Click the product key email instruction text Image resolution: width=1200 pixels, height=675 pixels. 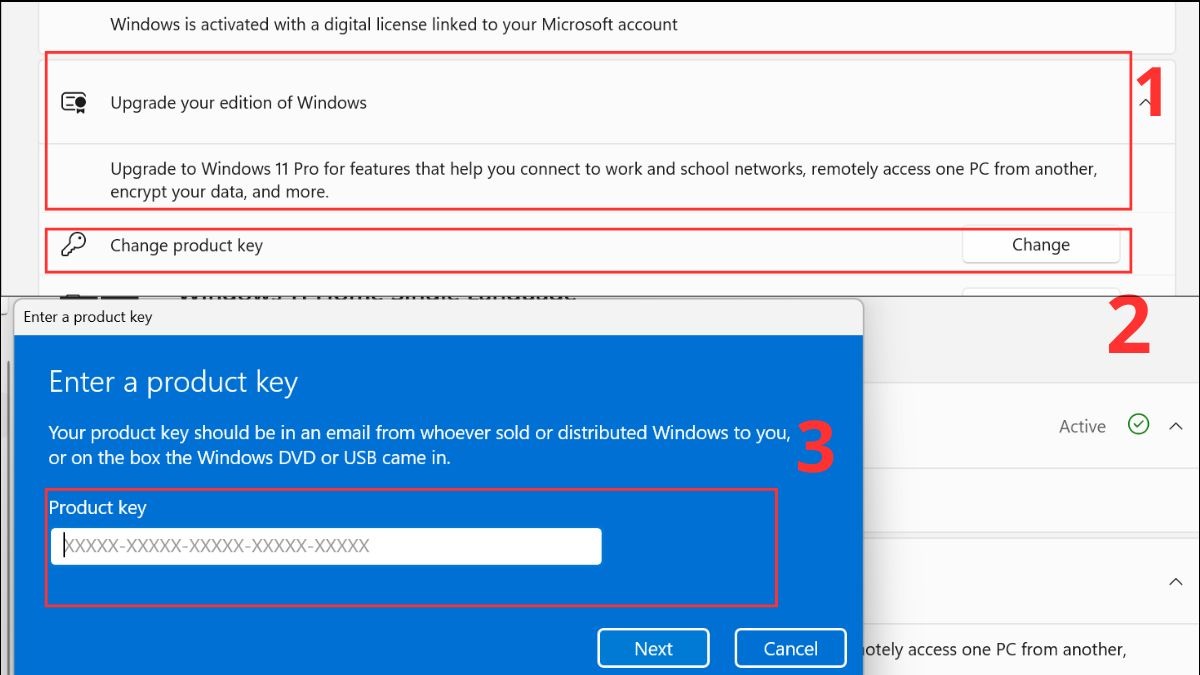point(420,446)
